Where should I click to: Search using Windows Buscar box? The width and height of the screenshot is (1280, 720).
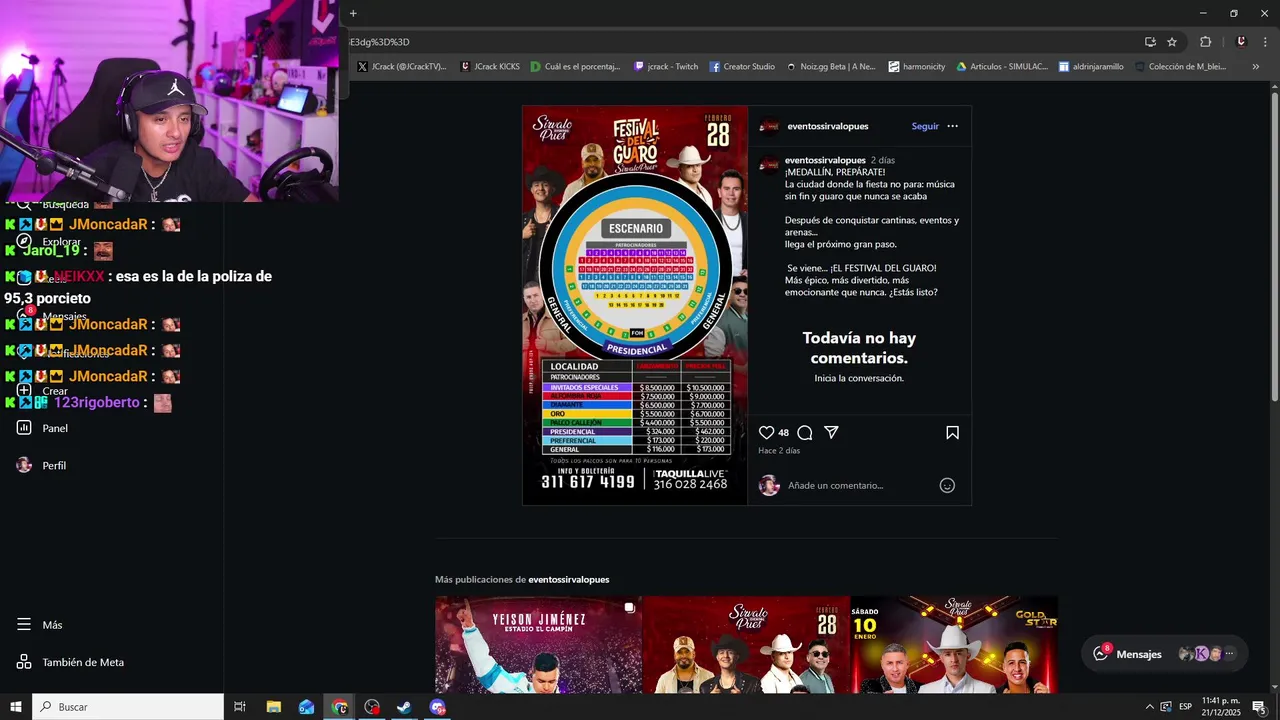click(128, 707)
